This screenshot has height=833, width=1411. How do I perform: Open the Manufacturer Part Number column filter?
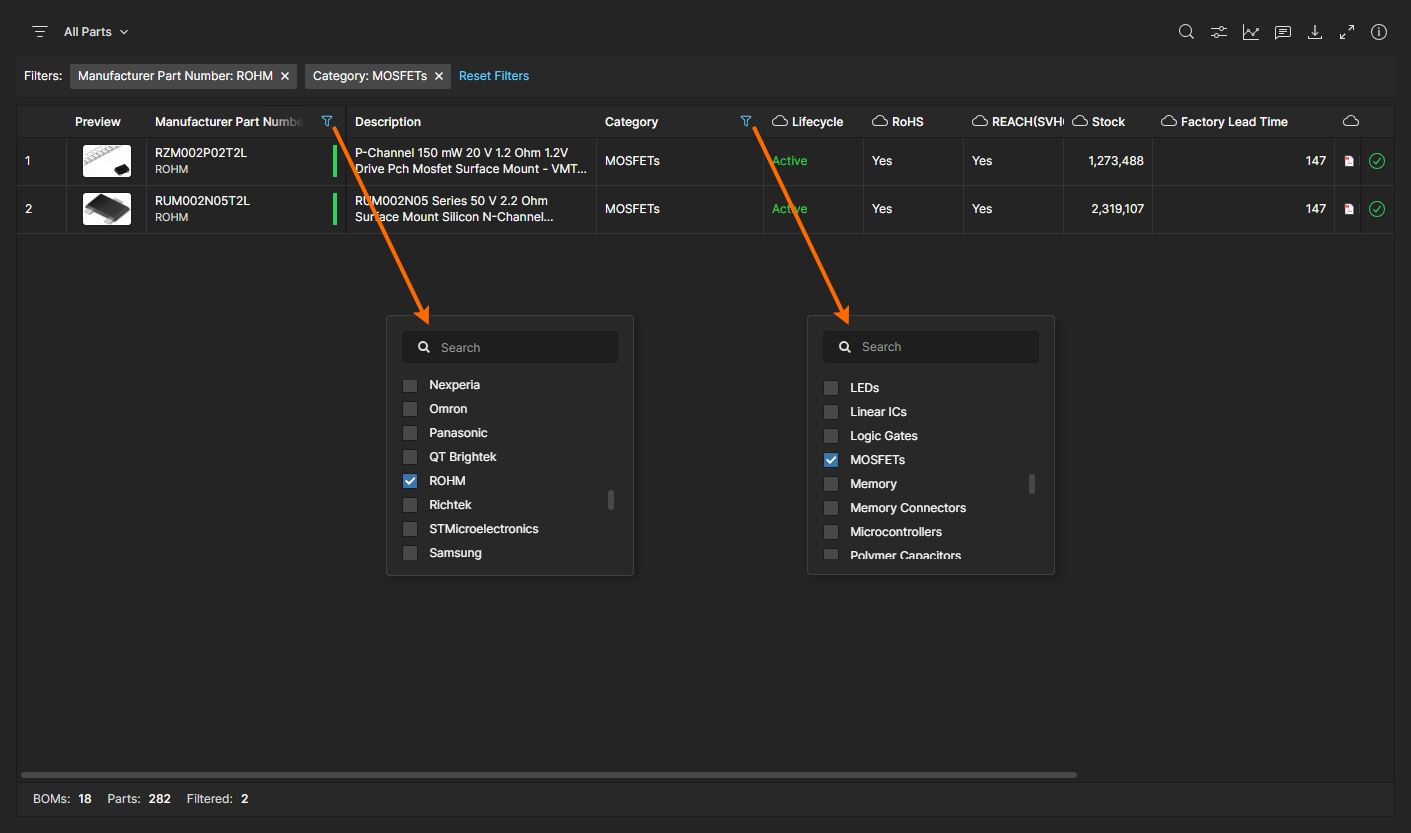327,121
